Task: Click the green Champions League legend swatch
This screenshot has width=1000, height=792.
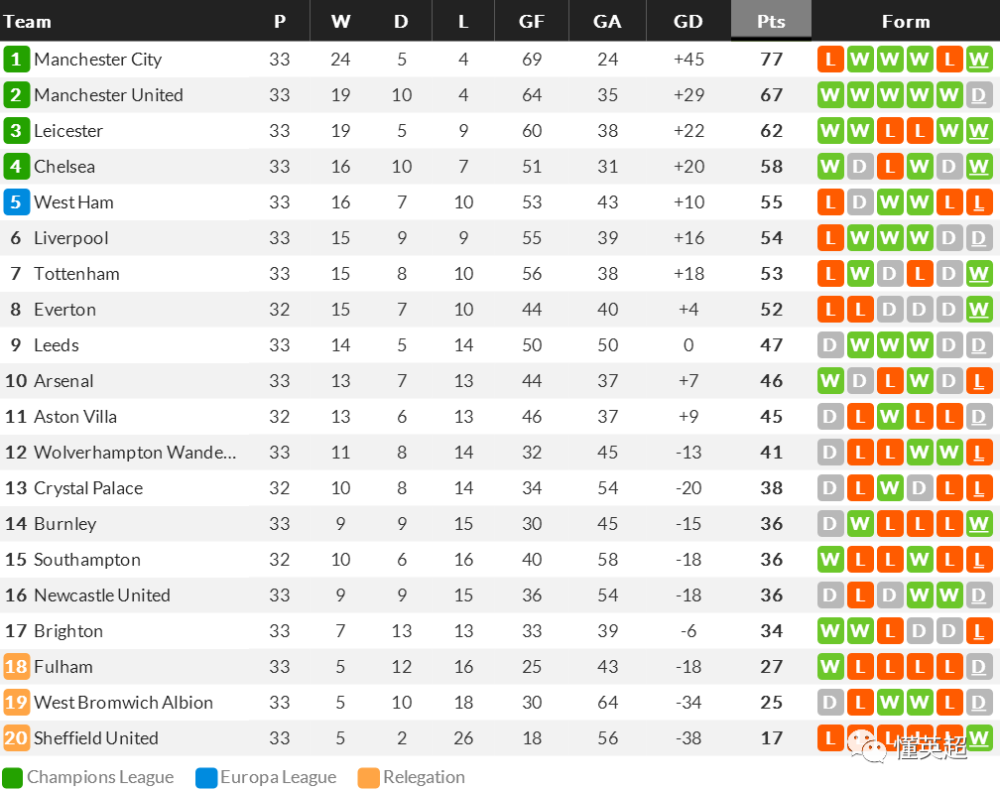Action: click(x=12, y=777)
